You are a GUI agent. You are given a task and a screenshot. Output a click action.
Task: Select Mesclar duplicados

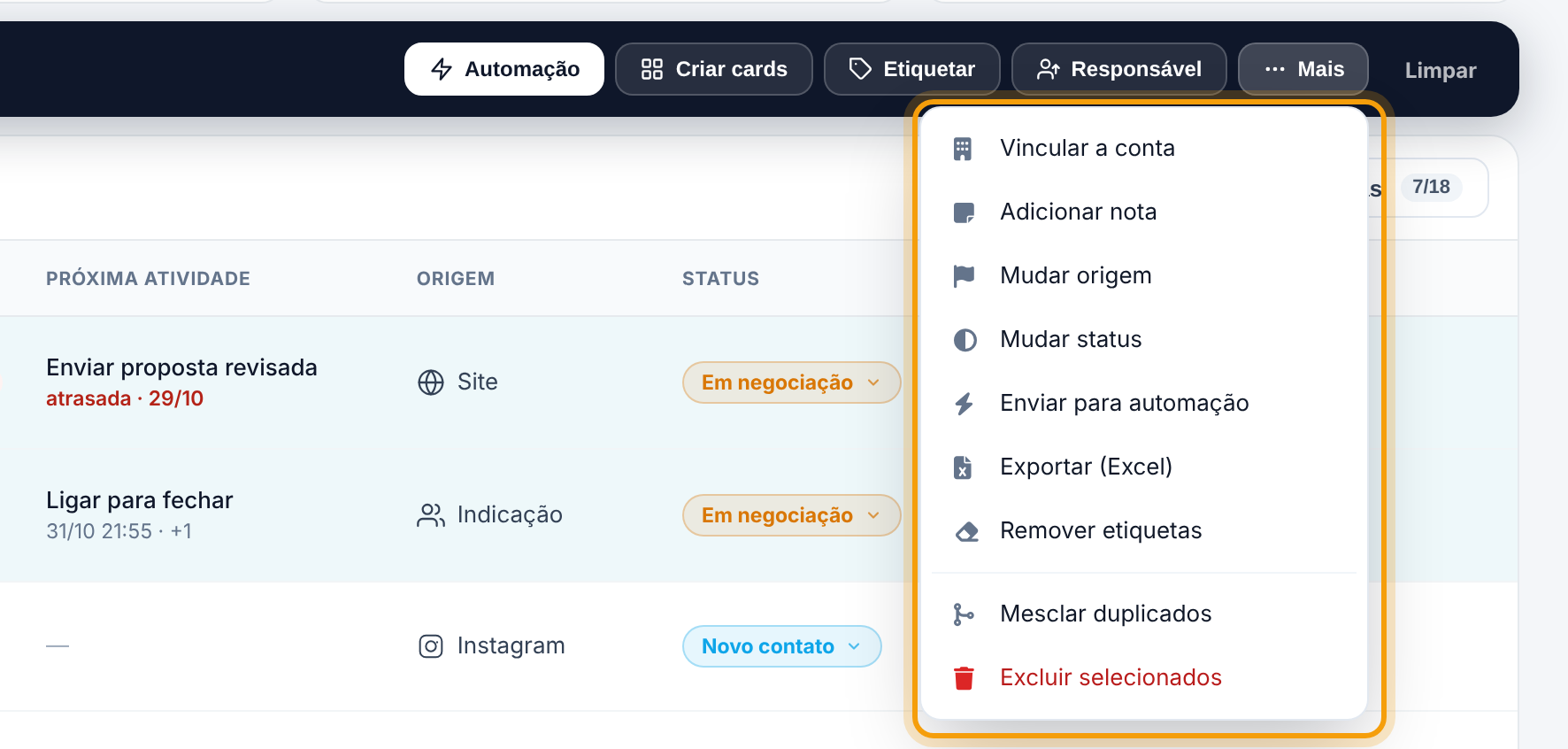pyautogui.click(x=1143, y=614)
